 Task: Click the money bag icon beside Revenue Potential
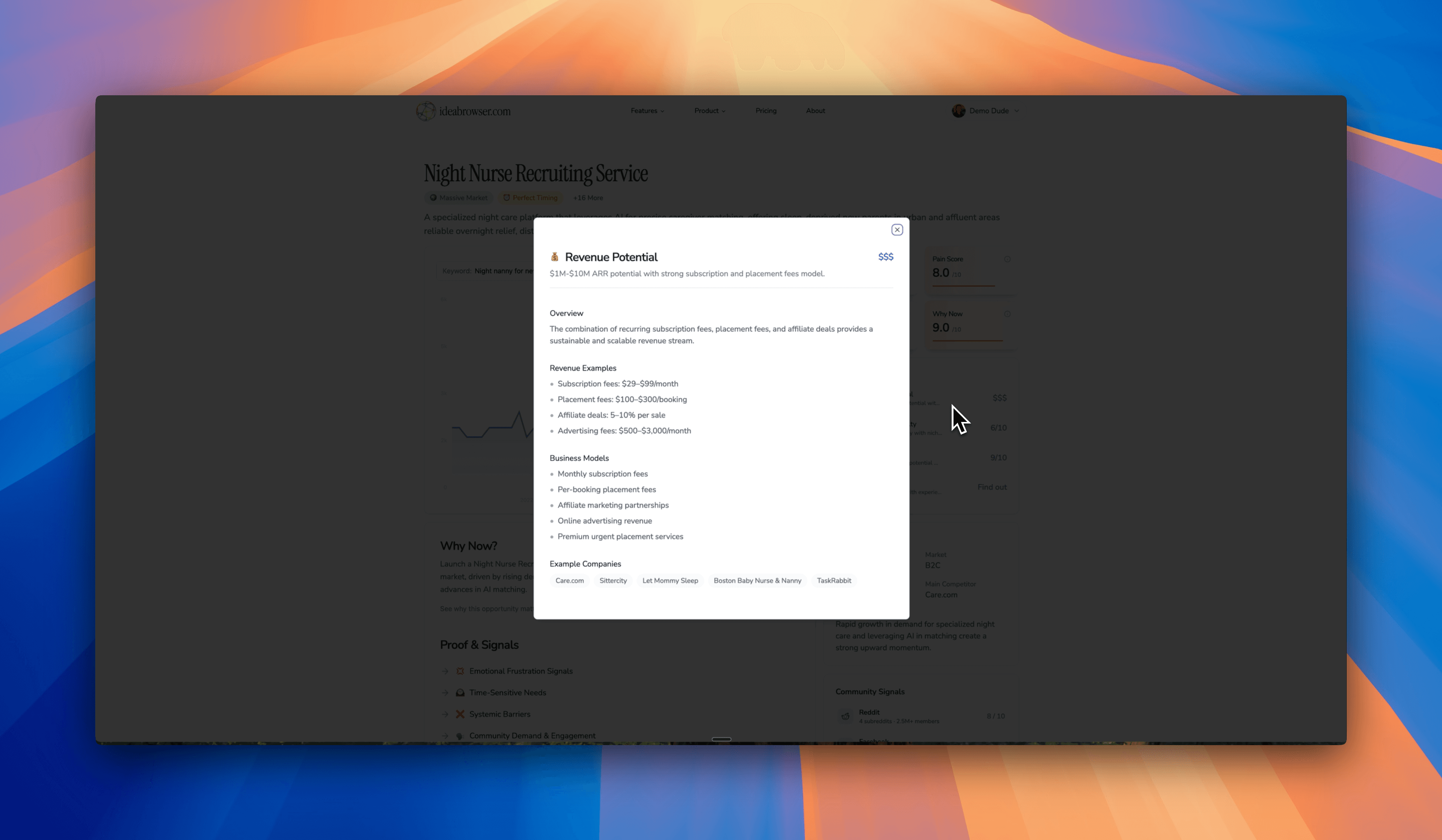[x=554, y=257]
